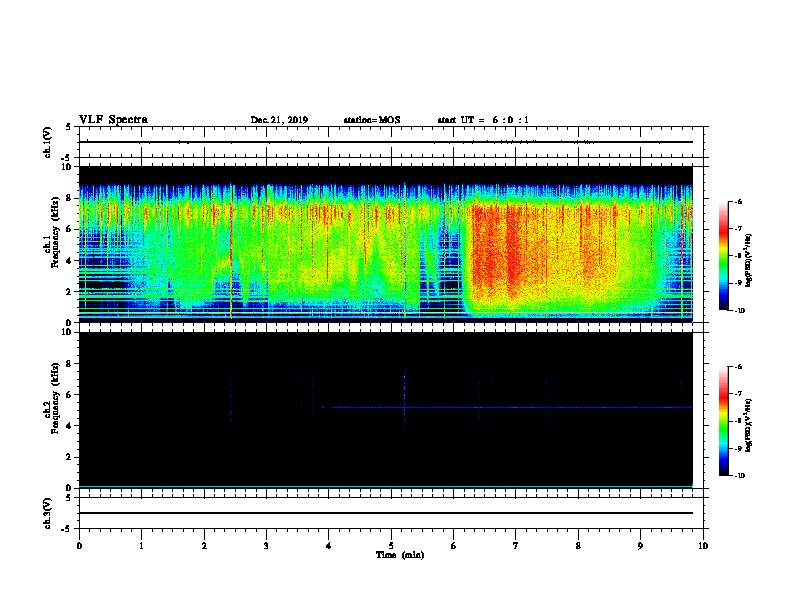The height and width of the screenshot is (612, 792).
Task: Click the ch.1 voltage waveform trace
Action: [x=385, y=142]
